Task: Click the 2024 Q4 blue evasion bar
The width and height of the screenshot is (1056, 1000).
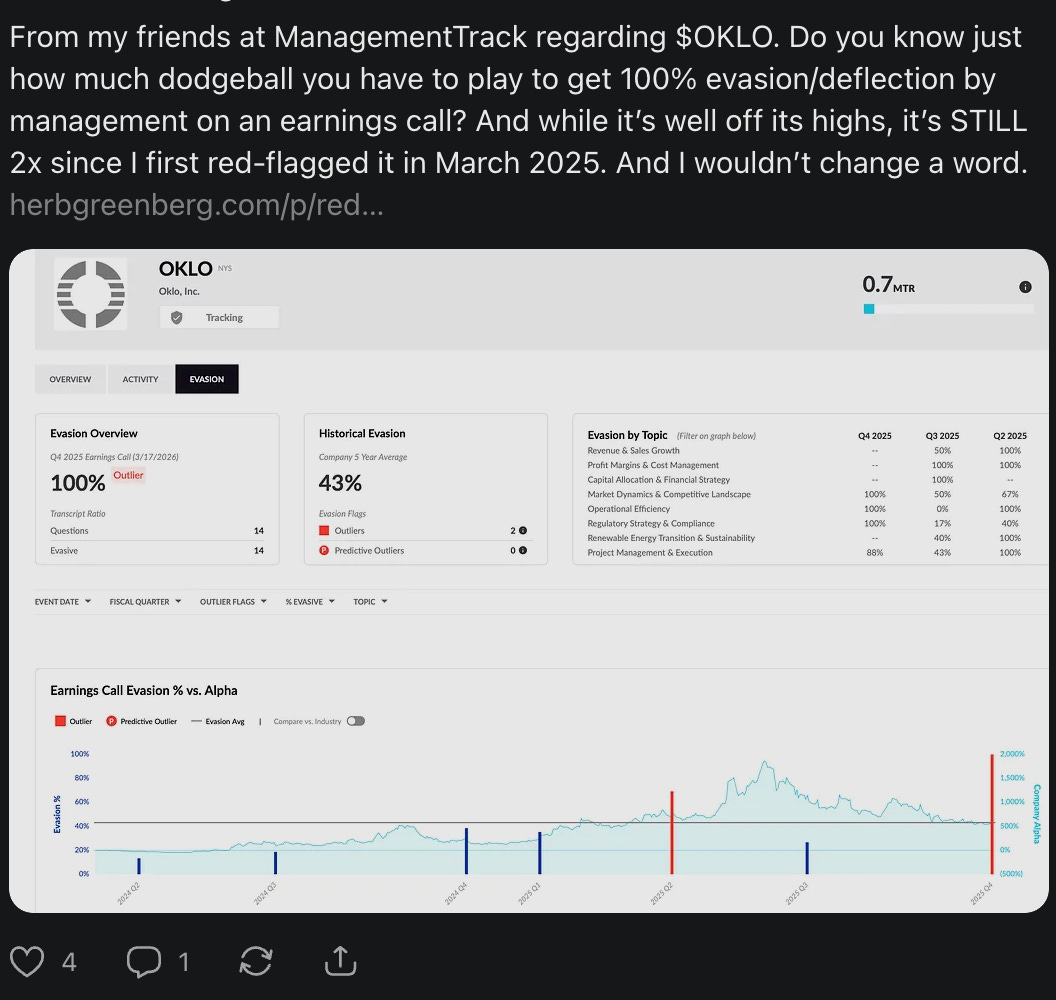Action: coord(466,851)
